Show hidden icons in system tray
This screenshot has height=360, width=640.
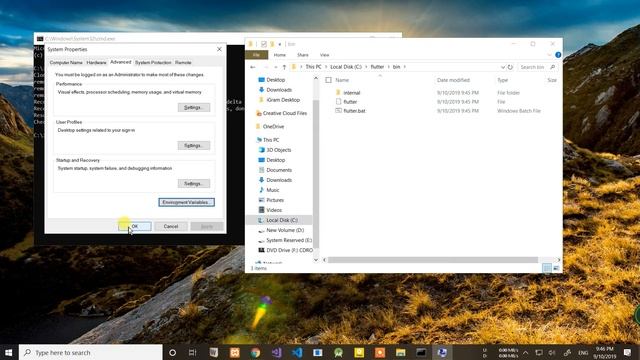pos(525,353)
